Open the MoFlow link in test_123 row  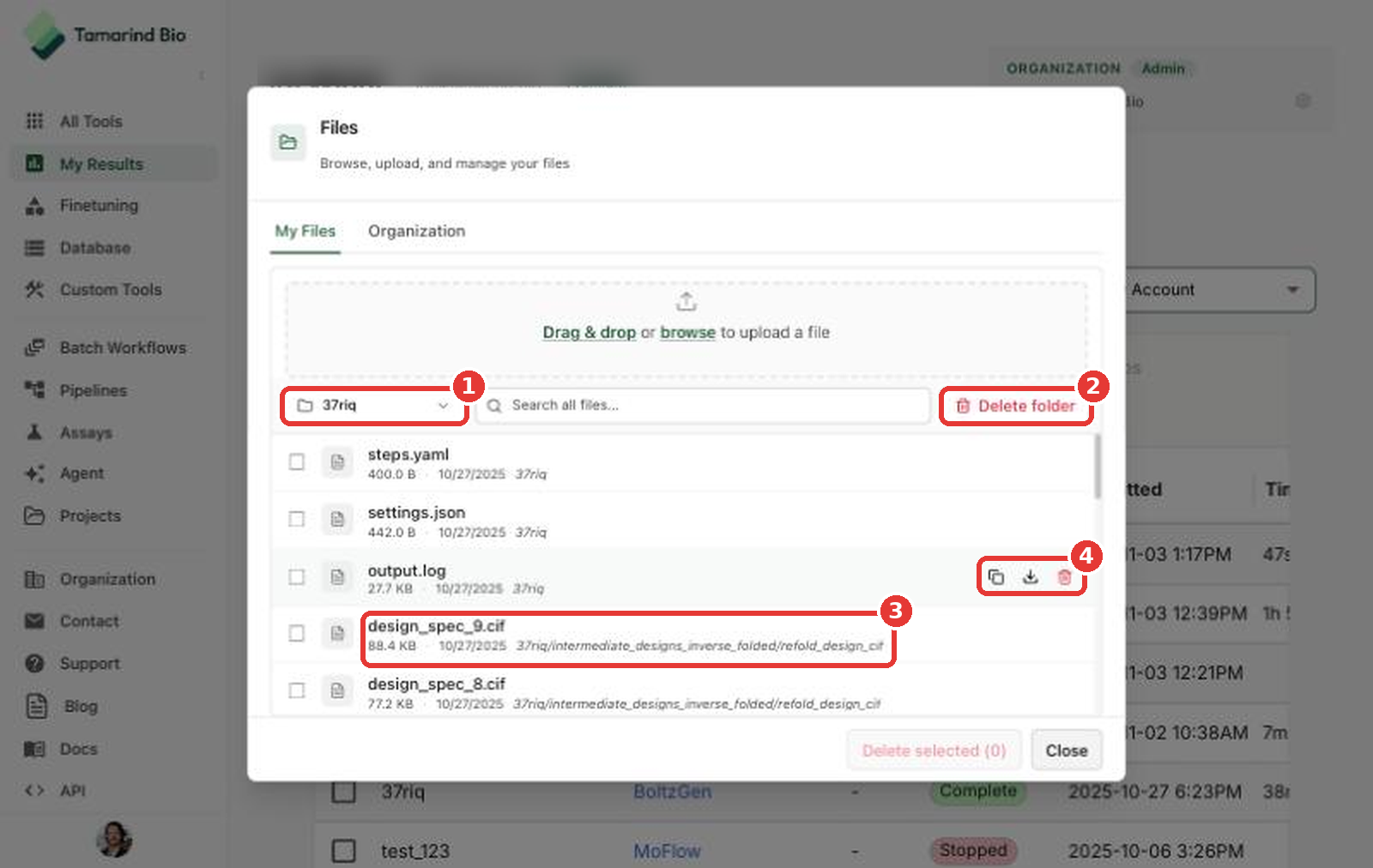click(667, 851)
